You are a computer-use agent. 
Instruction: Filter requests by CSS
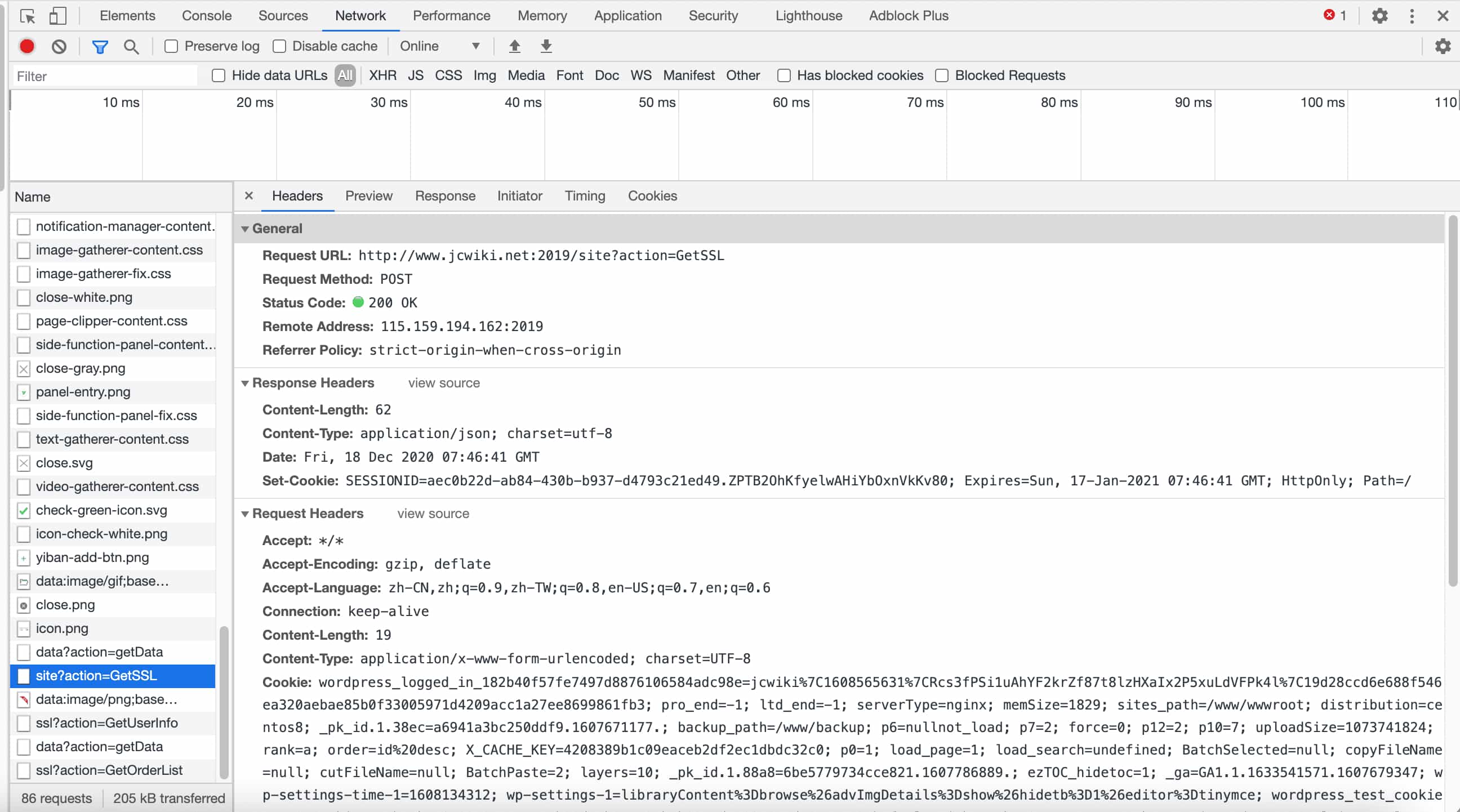448,75
